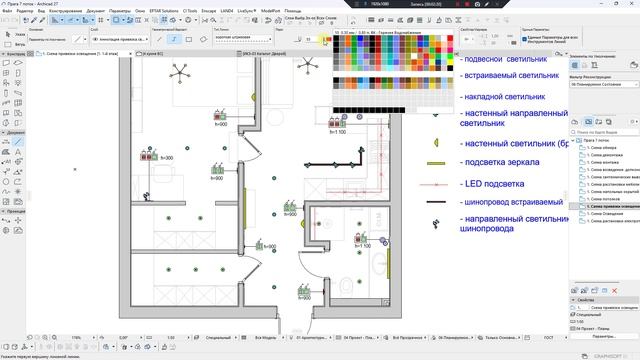Screen dimensions: 640x360
Task: Select the Text tool icon
Action: 18,152
